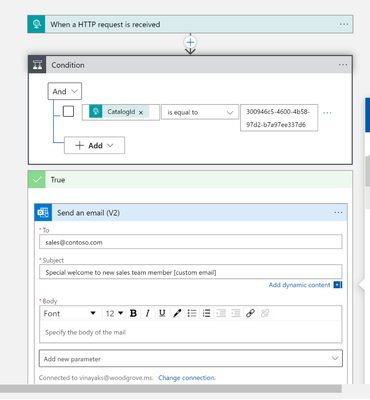This screenshot has width=370, height=400.
Task: Click the remove link icon
Action: [x=265, y=313]
